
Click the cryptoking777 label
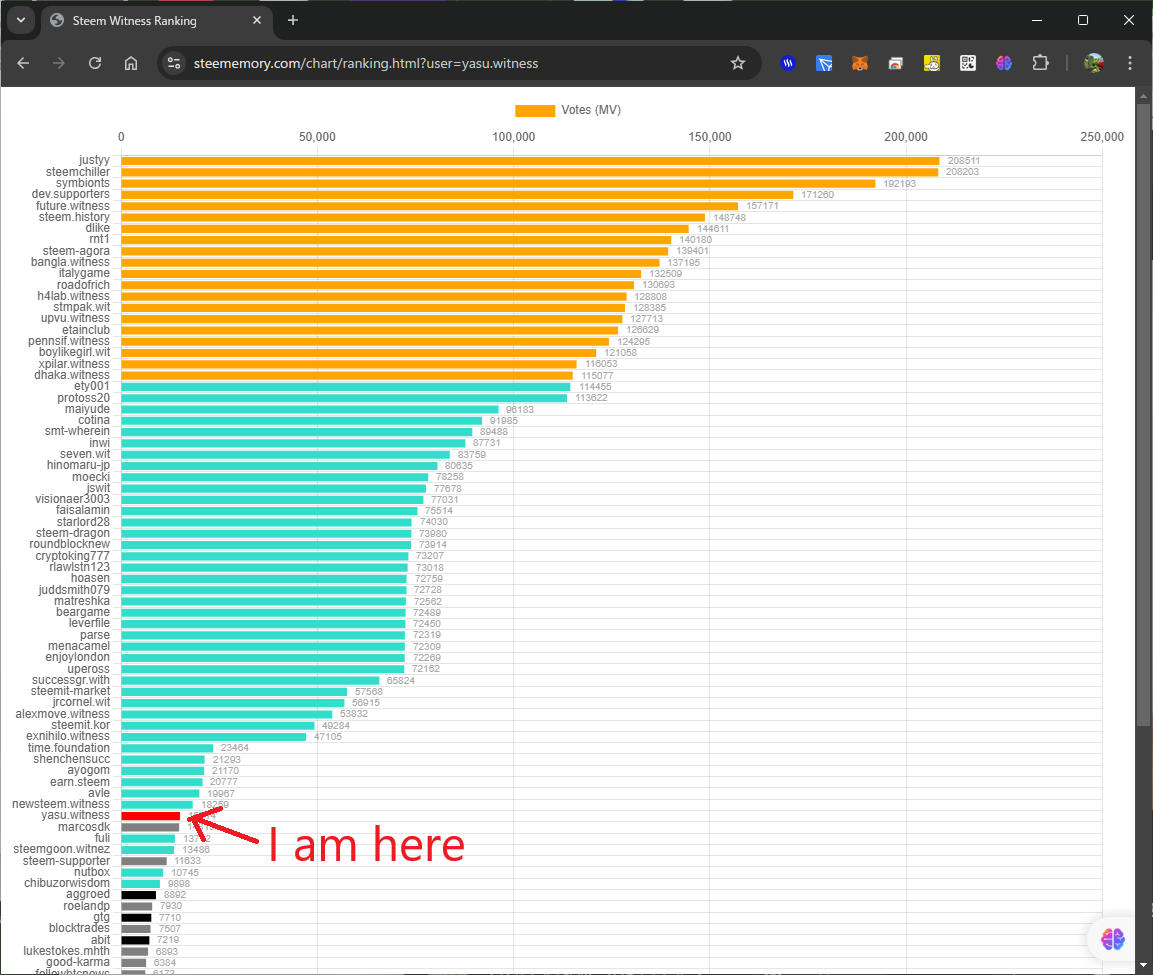click(72, 556)
